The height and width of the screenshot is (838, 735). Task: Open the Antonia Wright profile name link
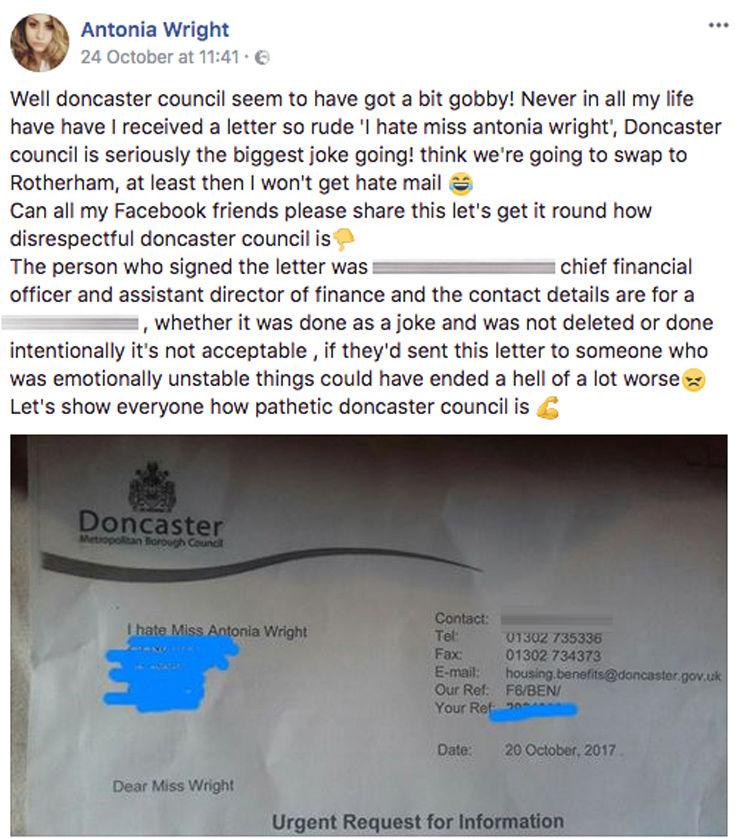coord(155,30)
